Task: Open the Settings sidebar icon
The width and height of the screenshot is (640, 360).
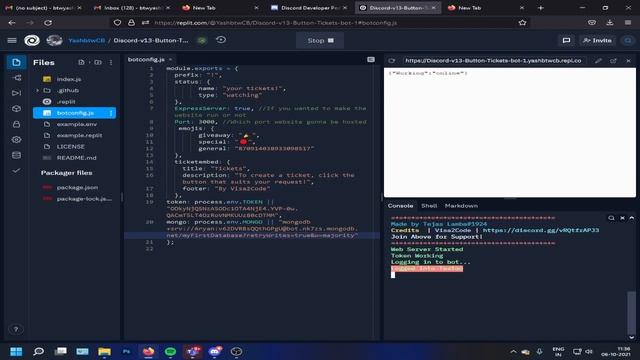Action: coord(16,140)
